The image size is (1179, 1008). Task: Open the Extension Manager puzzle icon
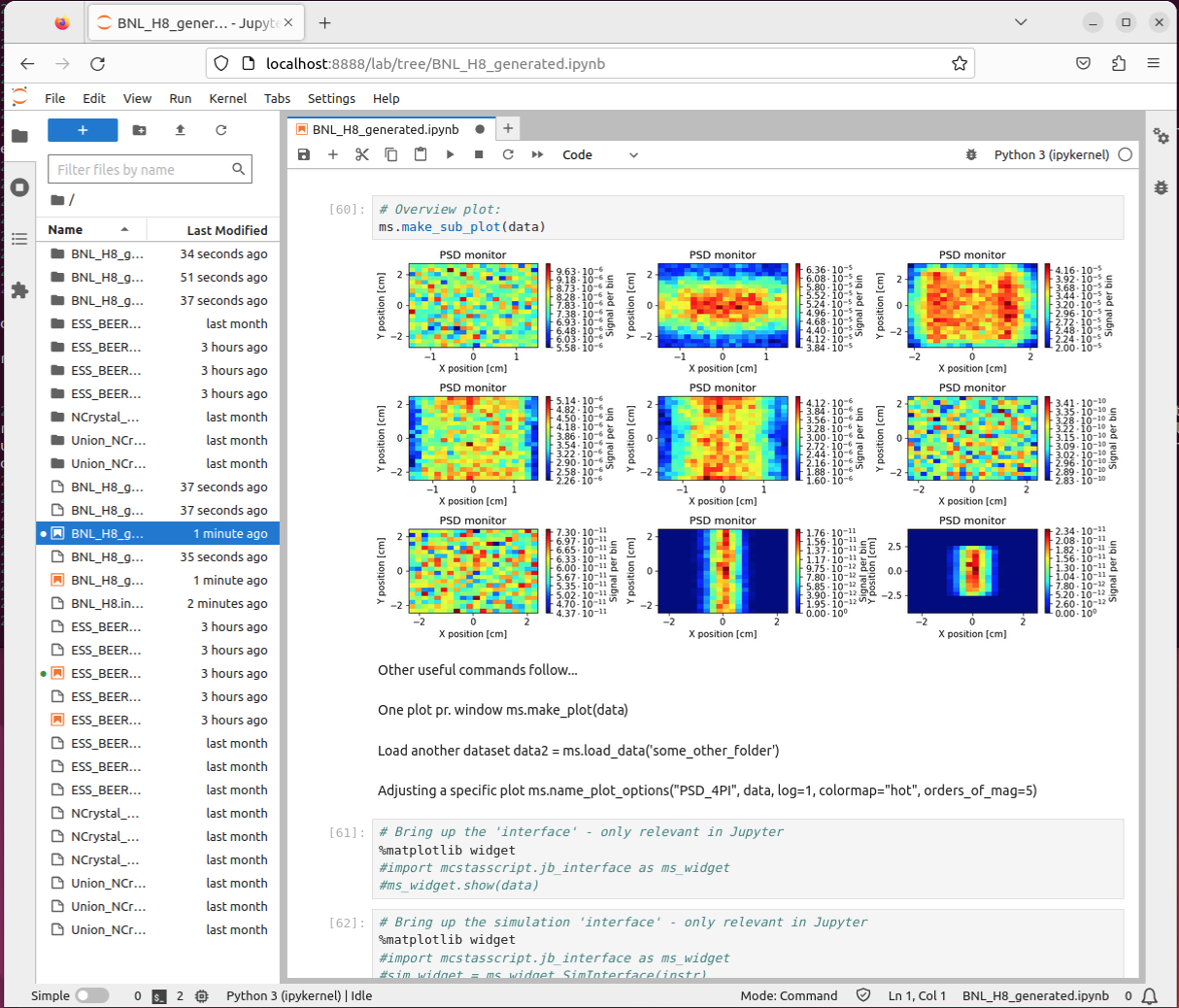point(19,290)
